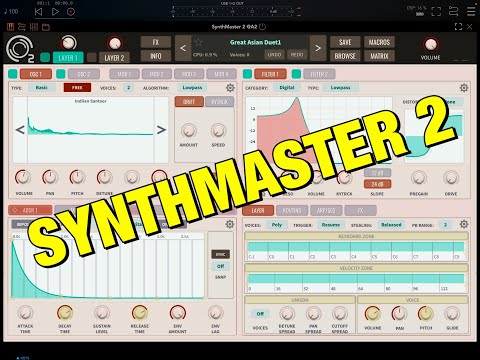Open layer VOICES dropdown showing Poly
Image resolution: width=480 pixels, height=360 pixels.
(x=277, y=225)
